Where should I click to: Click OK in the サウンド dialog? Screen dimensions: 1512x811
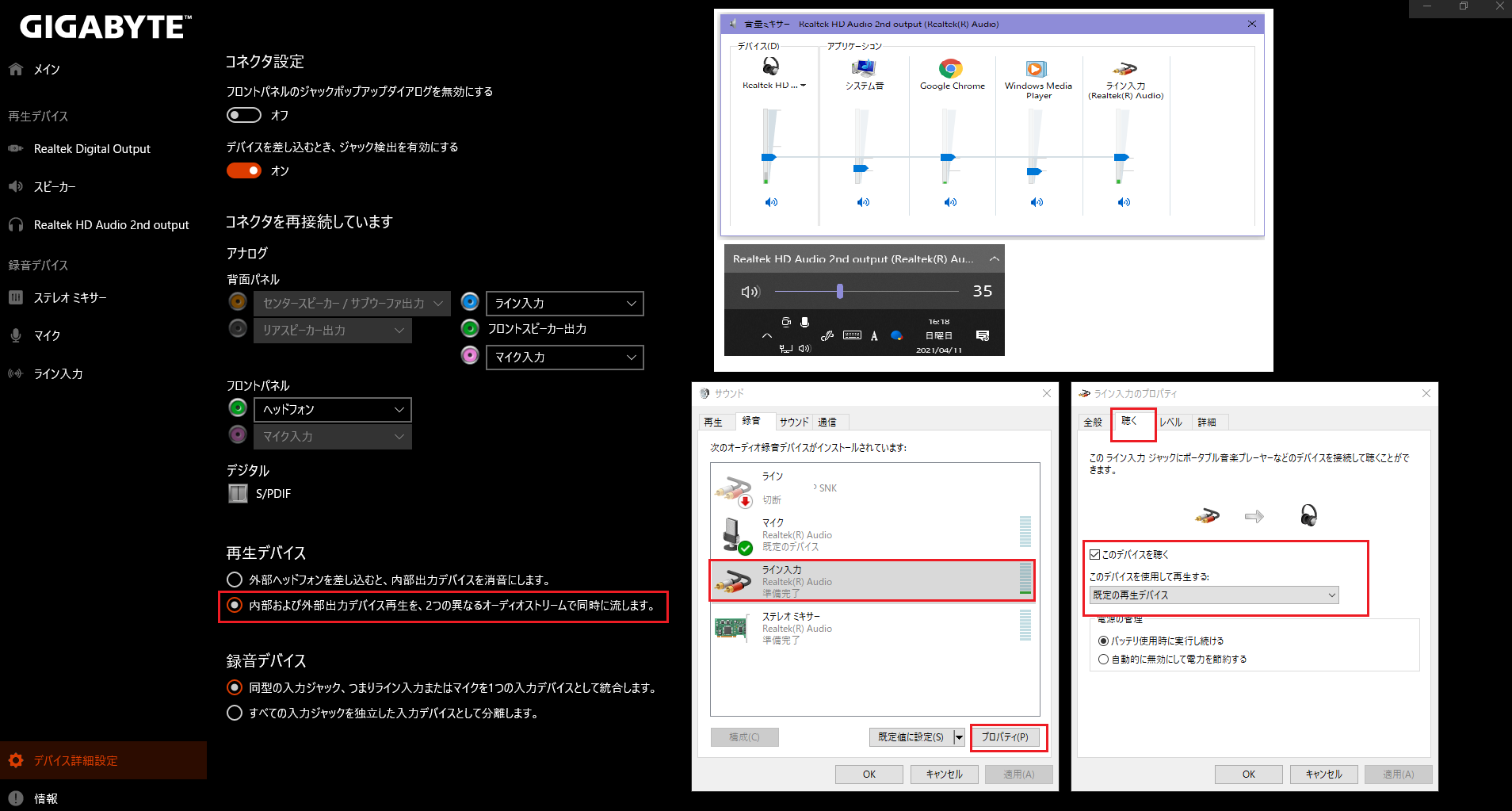click(869, 775)
